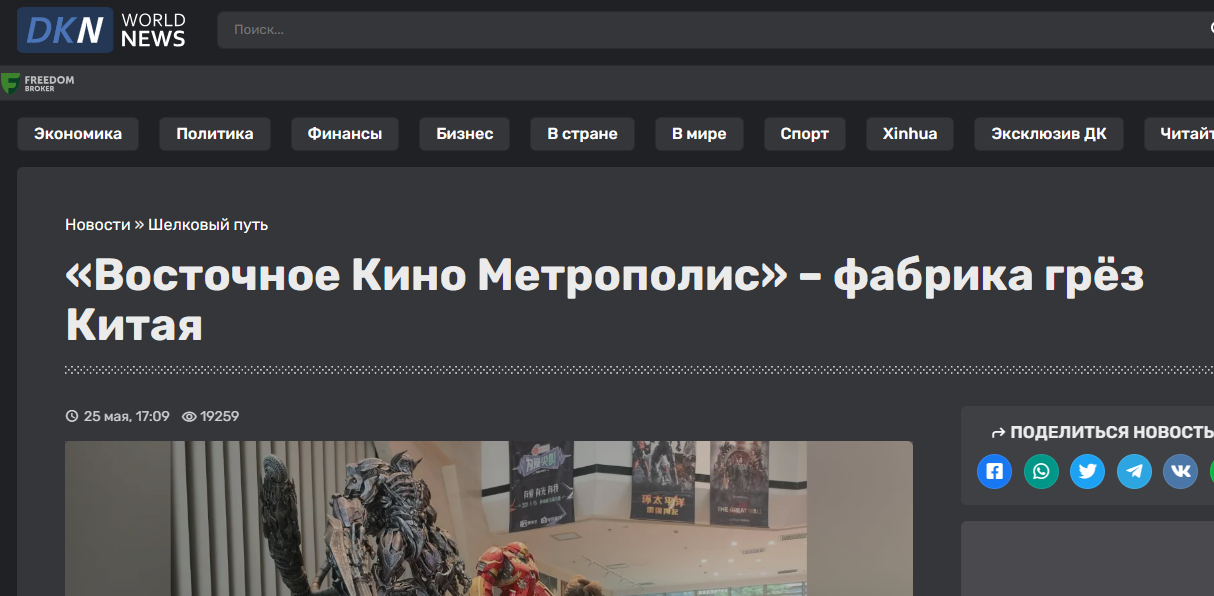Share the article via Telegram
This screenshot has height=596, width=1214.
1134,471
